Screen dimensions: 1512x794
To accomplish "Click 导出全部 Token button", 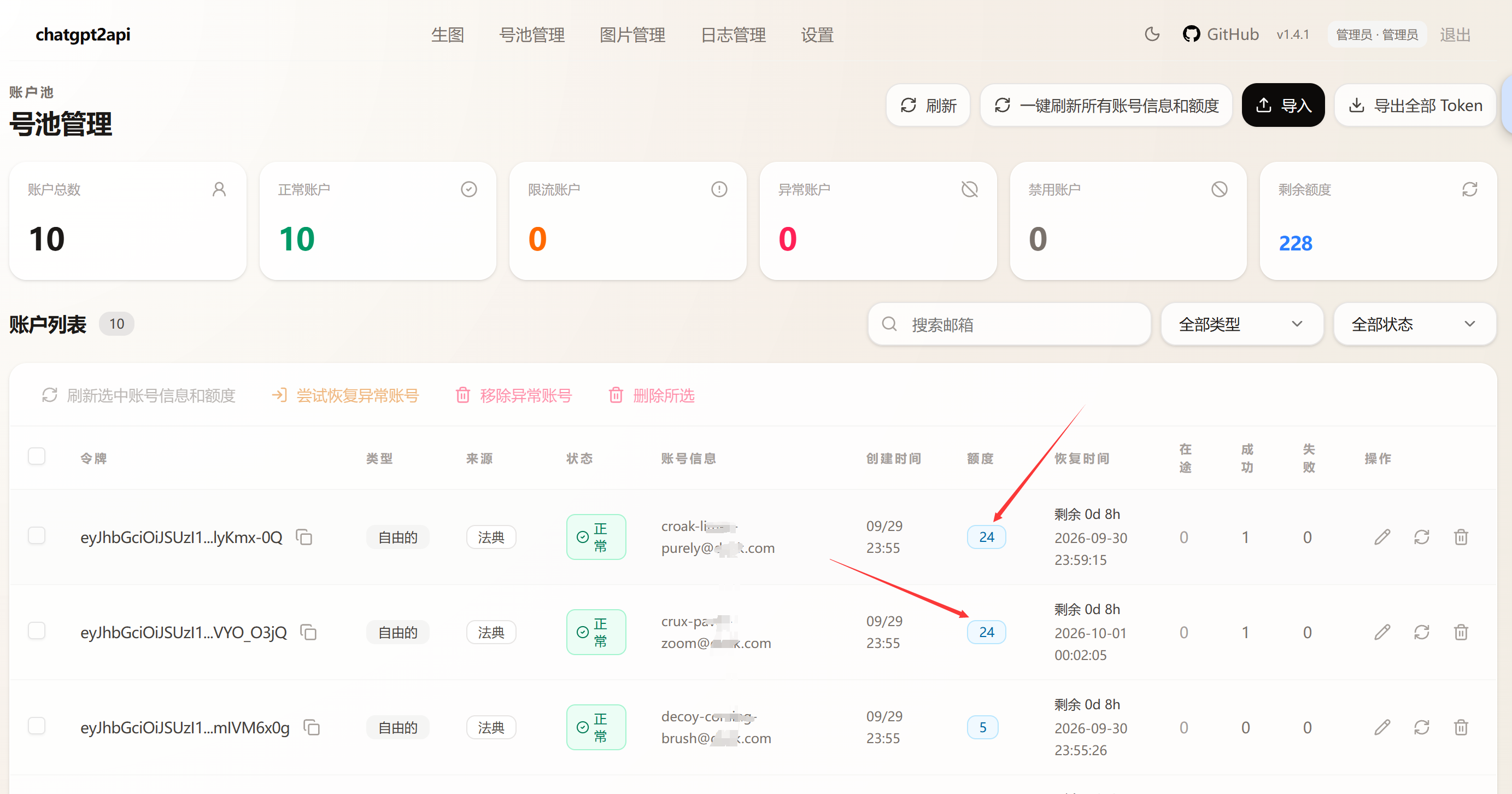I will [1415, 105].
